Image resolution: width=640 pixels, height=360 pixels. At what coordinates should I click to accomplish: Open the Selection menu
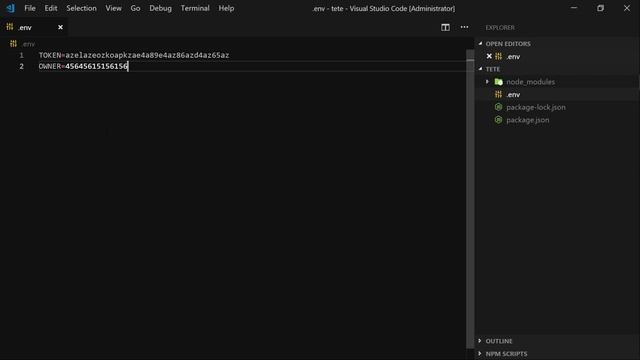(82, 8)
